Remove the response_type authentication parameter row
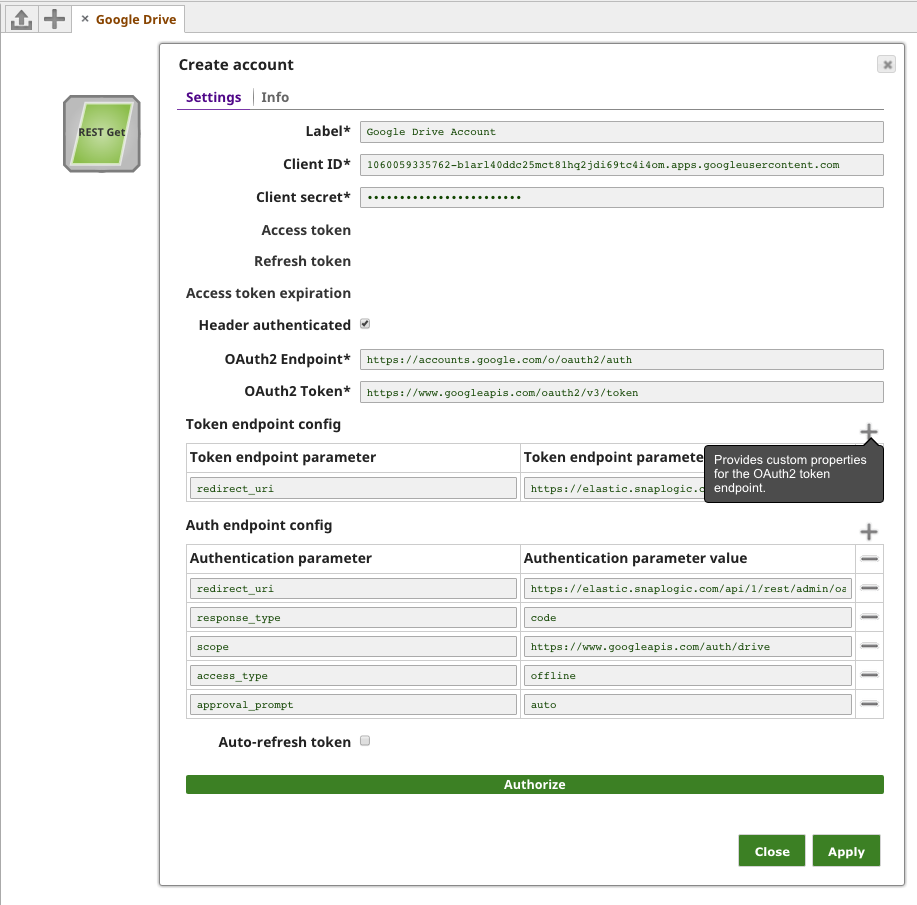 pyautogui.click(x=869, y=617)
